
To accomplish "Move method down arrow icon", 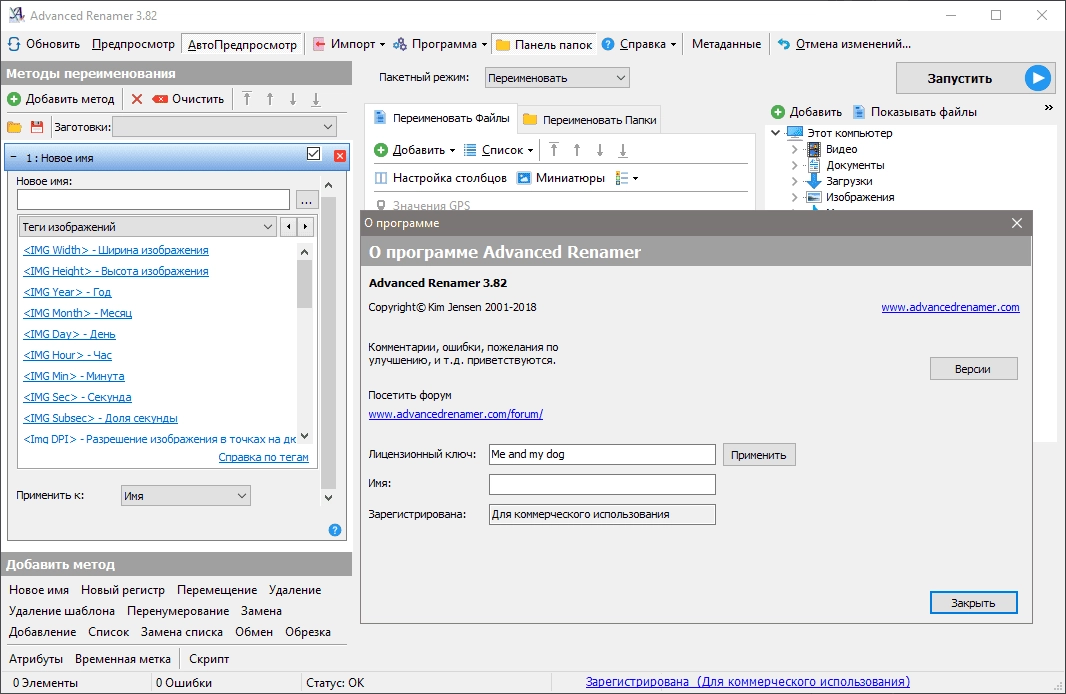I will pos(293,99).
